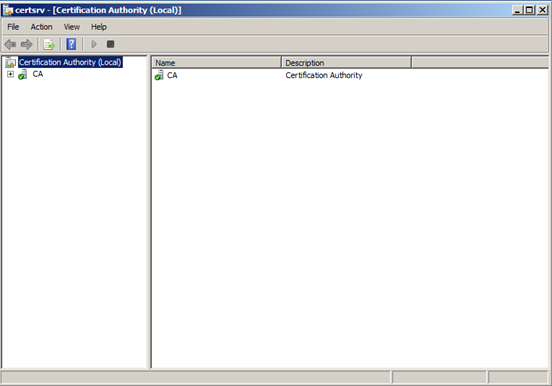Select the CA row's Certification Authority description
552x386 pixels.
(x=324, y=75)
